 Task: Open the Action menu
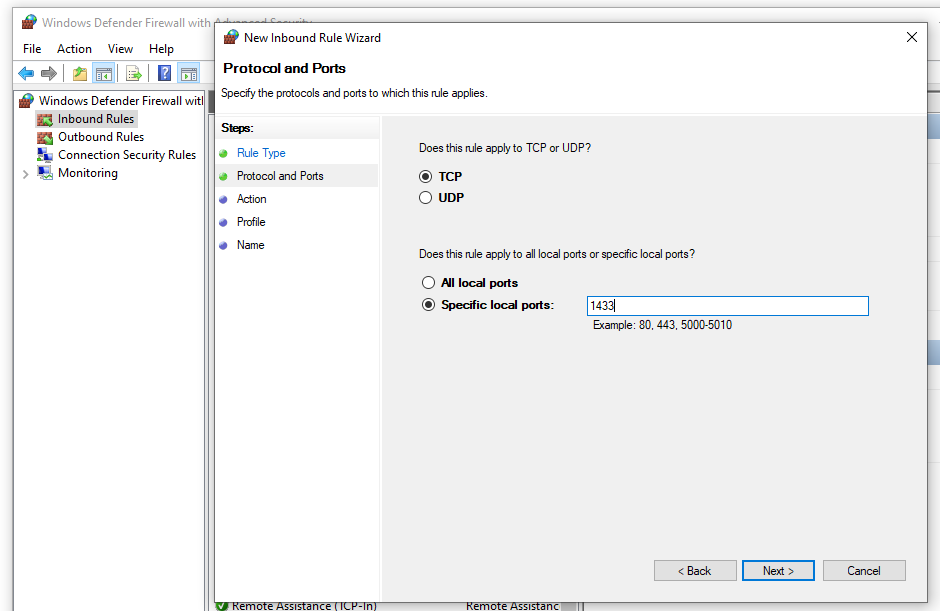pos(74,49)
